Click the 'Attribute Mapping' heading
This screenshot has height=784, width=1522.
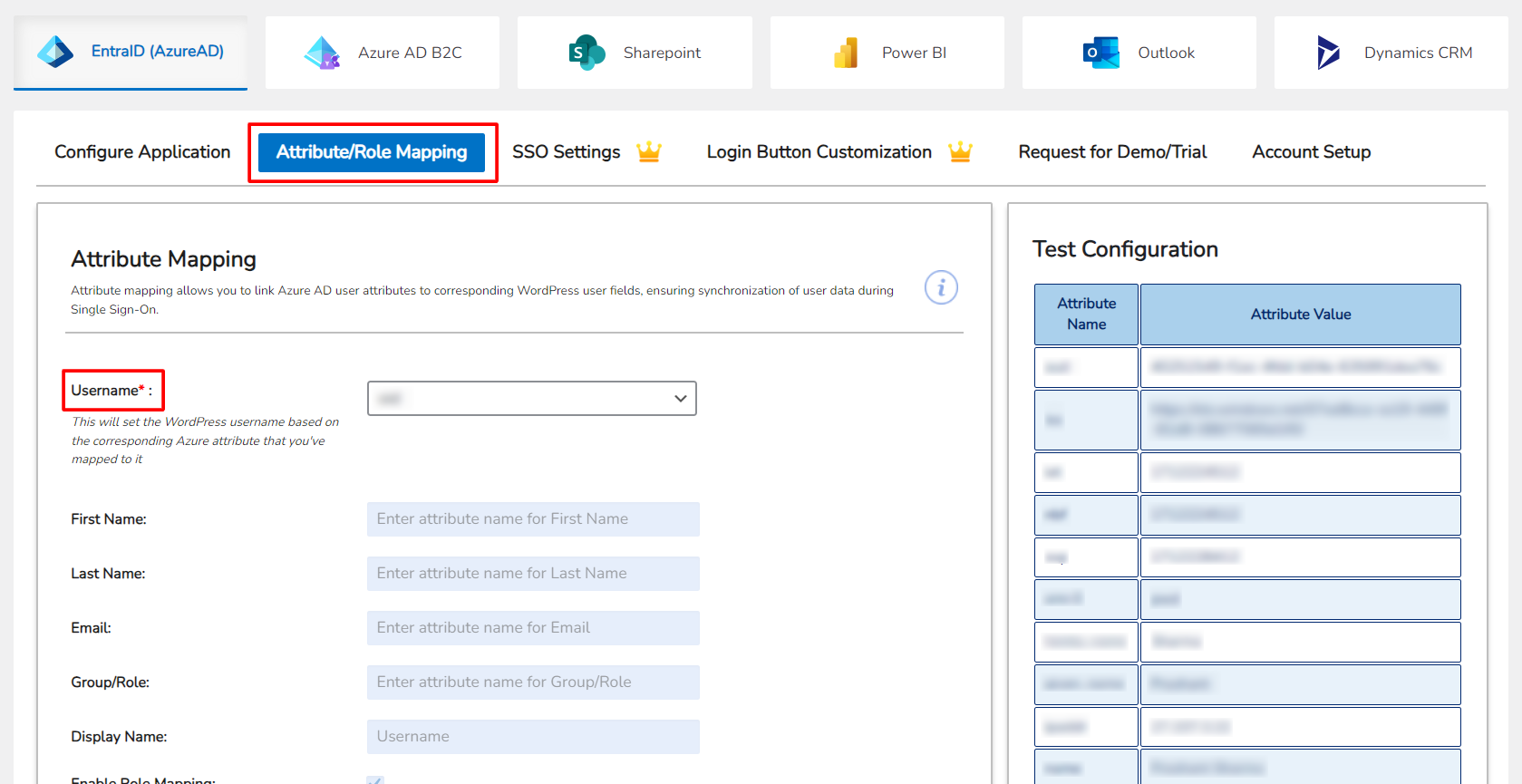[x=163, y=259]
